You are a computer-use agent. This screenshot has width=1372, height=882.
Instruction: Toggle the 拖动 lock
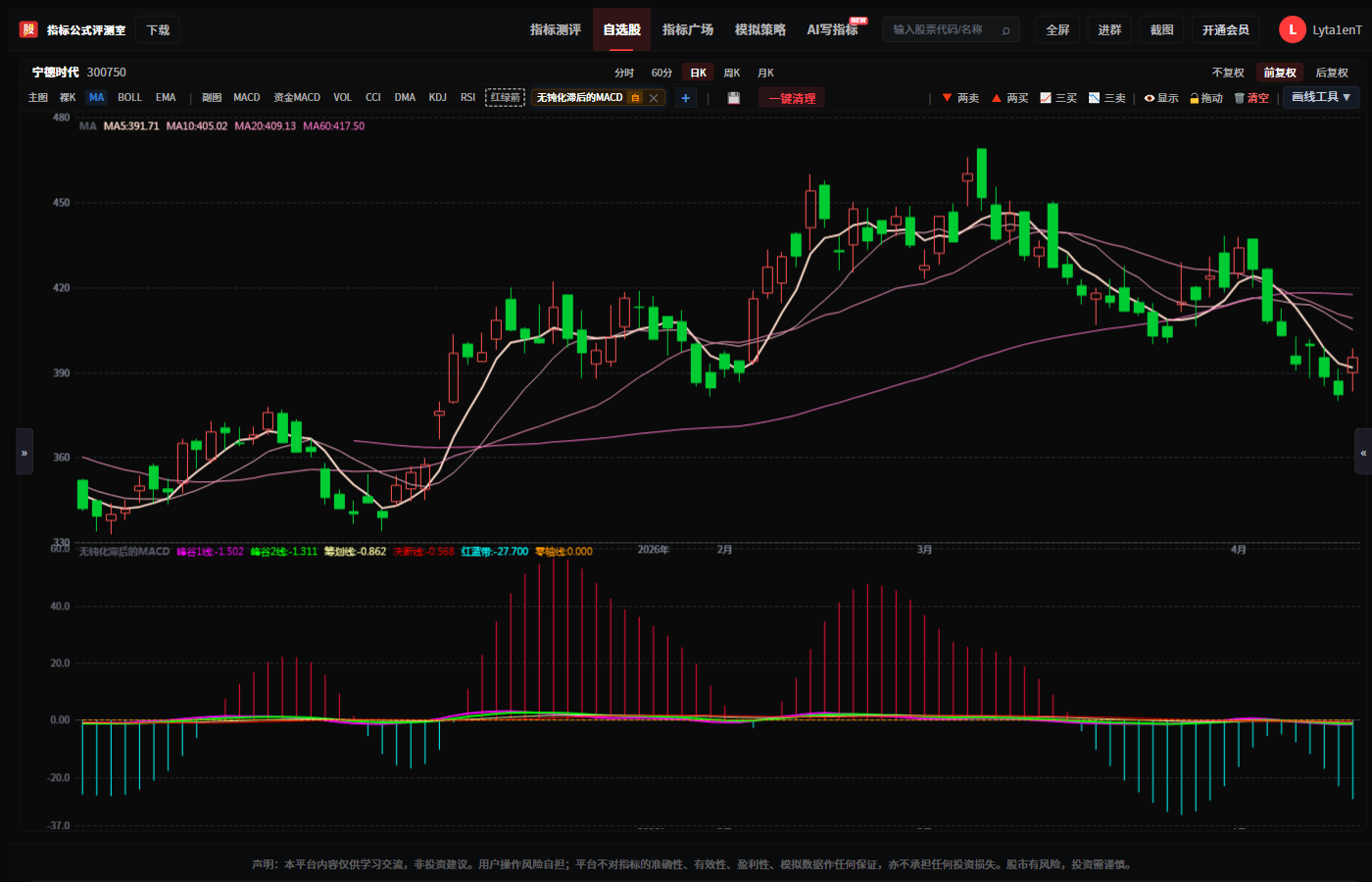(x=1206, y=98)
